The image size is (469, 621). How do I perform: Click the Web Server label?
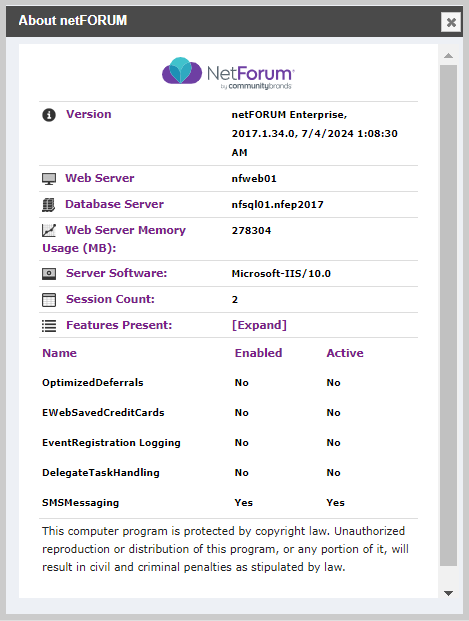tap(100, 178)
